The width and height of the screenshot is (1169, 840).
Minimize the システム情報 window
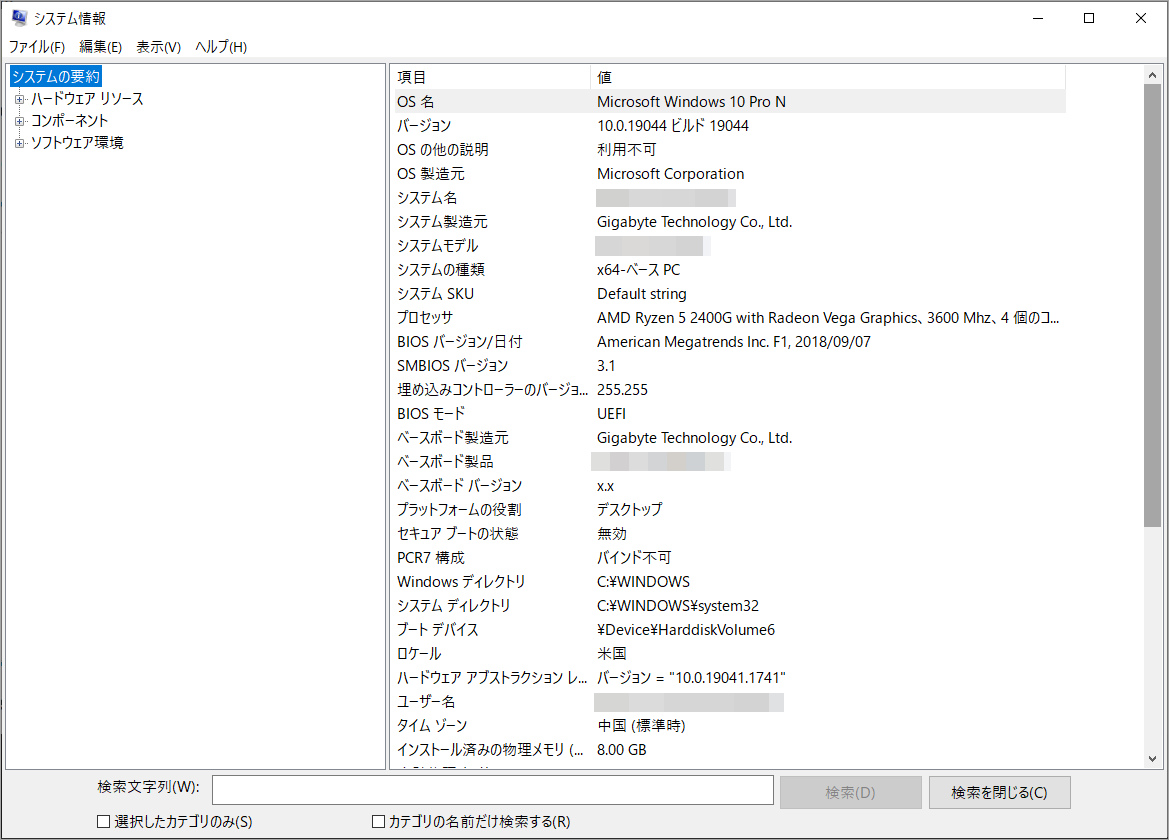coord(1038,18)
